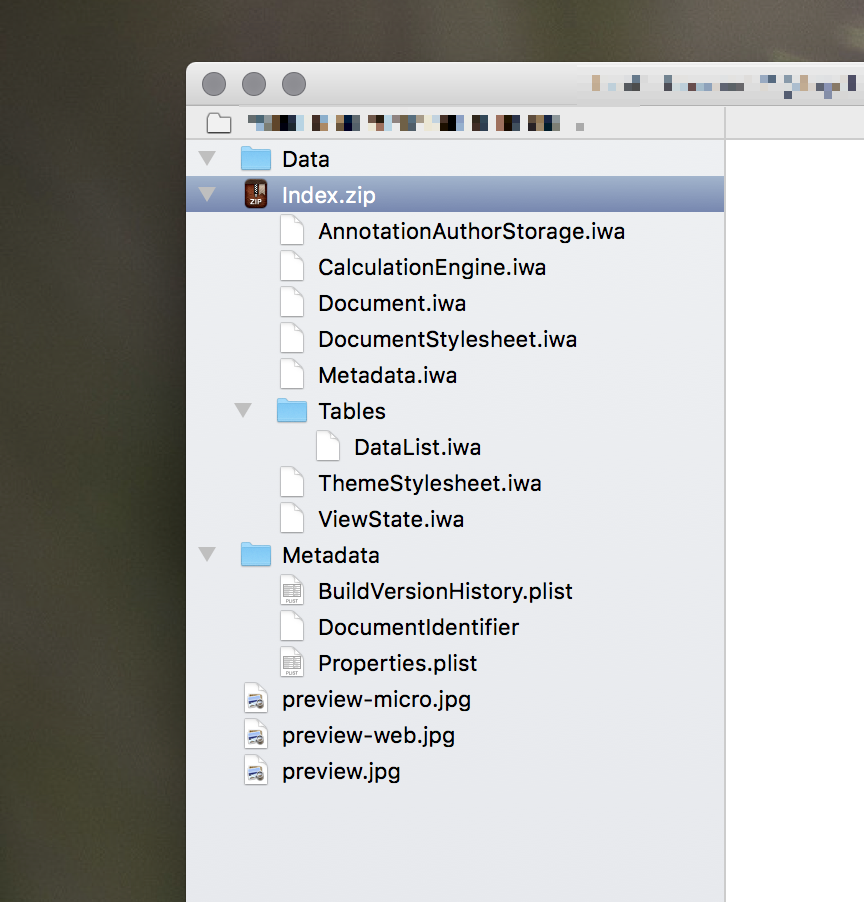Select ThemeStylesheet.iwa file name
Screen dimensions: 864x902
coord(430,483)
